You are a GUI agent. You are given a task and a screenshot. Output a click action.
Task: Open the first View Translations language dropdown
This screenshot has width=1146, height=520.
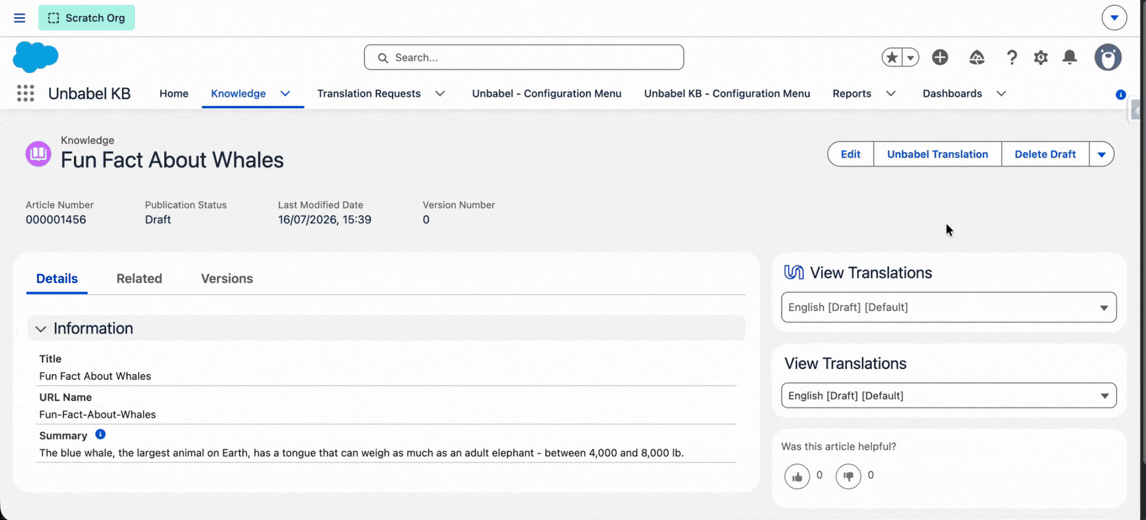pos(949,307)
